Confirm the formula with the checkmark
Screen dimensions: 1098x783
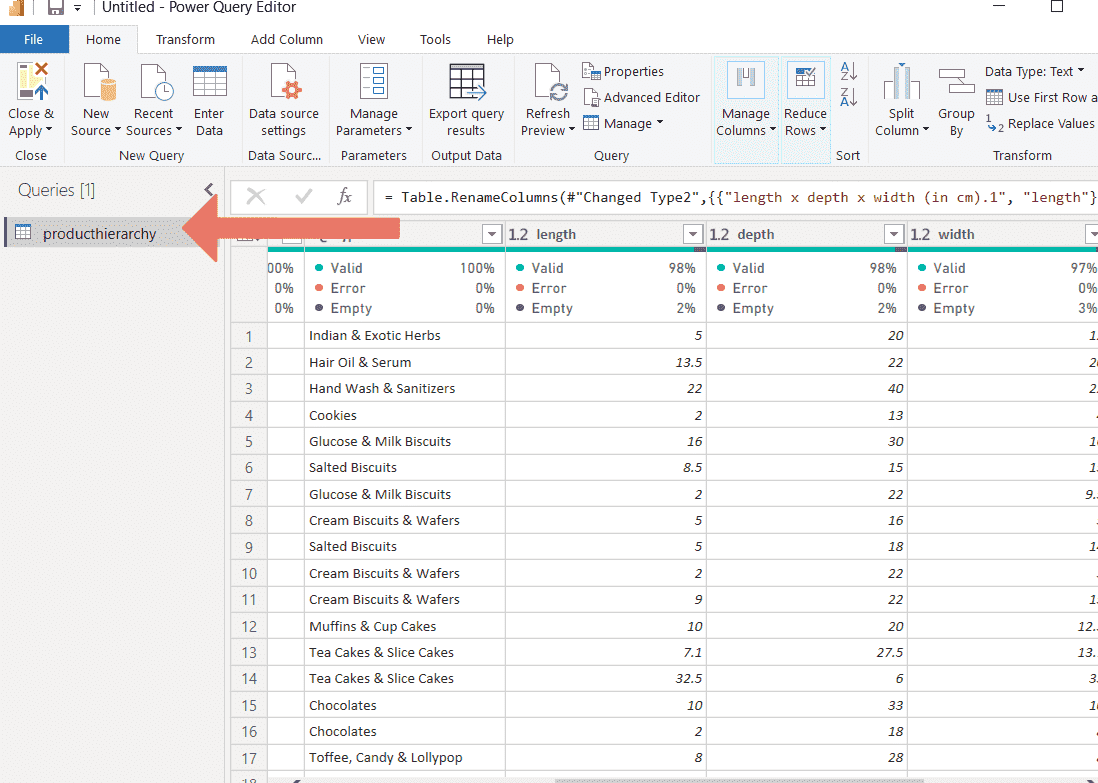click(303, 197)
